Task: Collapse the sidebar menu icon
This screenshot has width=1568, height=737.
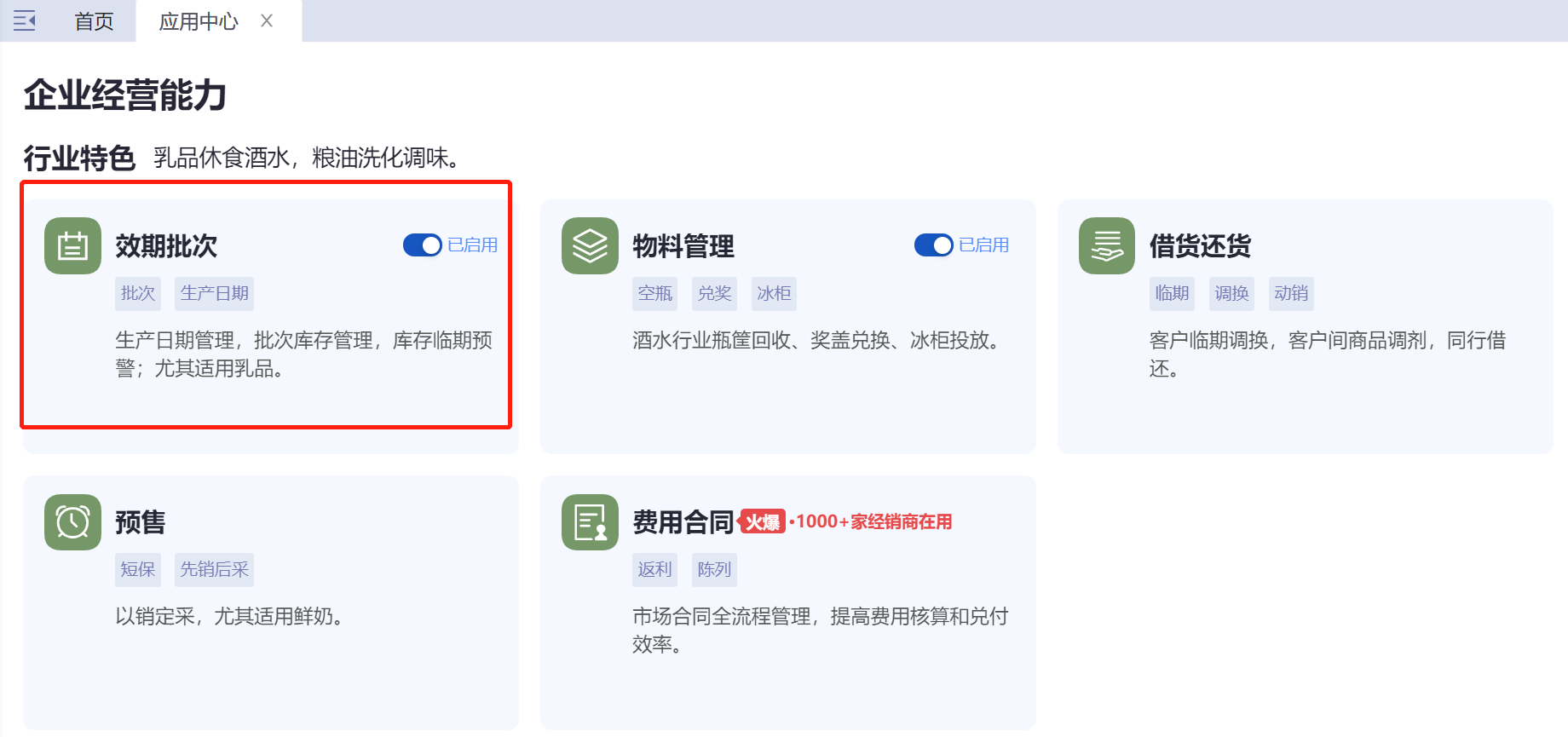Action: point(25,20)
